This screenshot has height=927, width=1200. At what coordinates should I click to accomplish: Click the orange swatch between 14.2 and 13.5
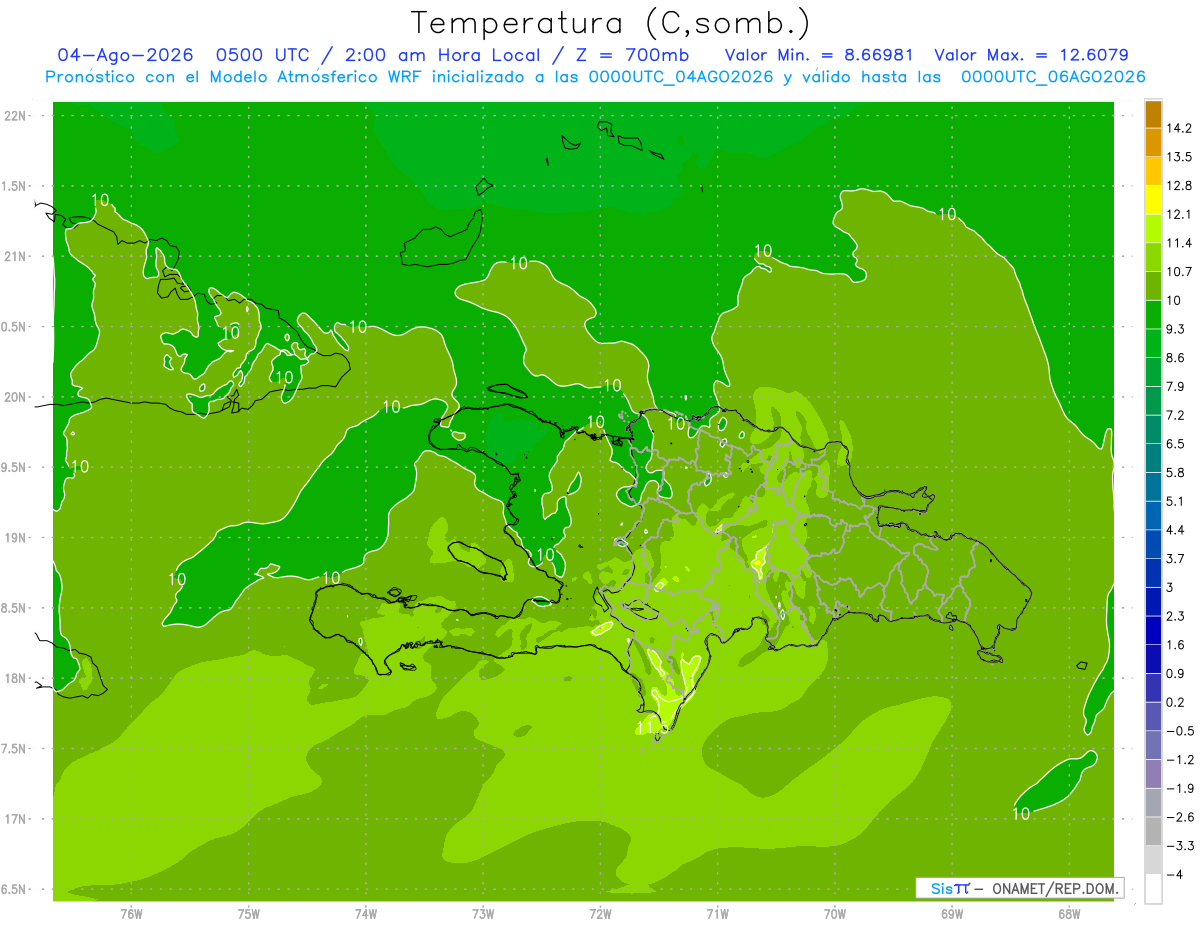(x=1153, y=143)
